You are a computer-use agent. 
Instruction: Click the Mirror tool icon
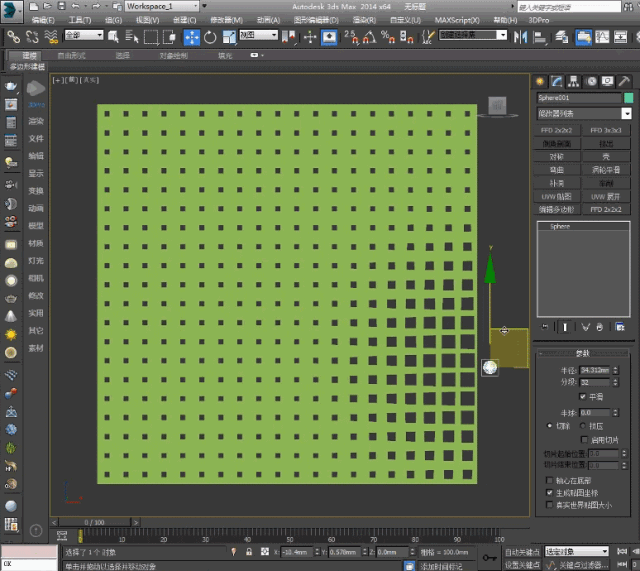tap(520, 38)
